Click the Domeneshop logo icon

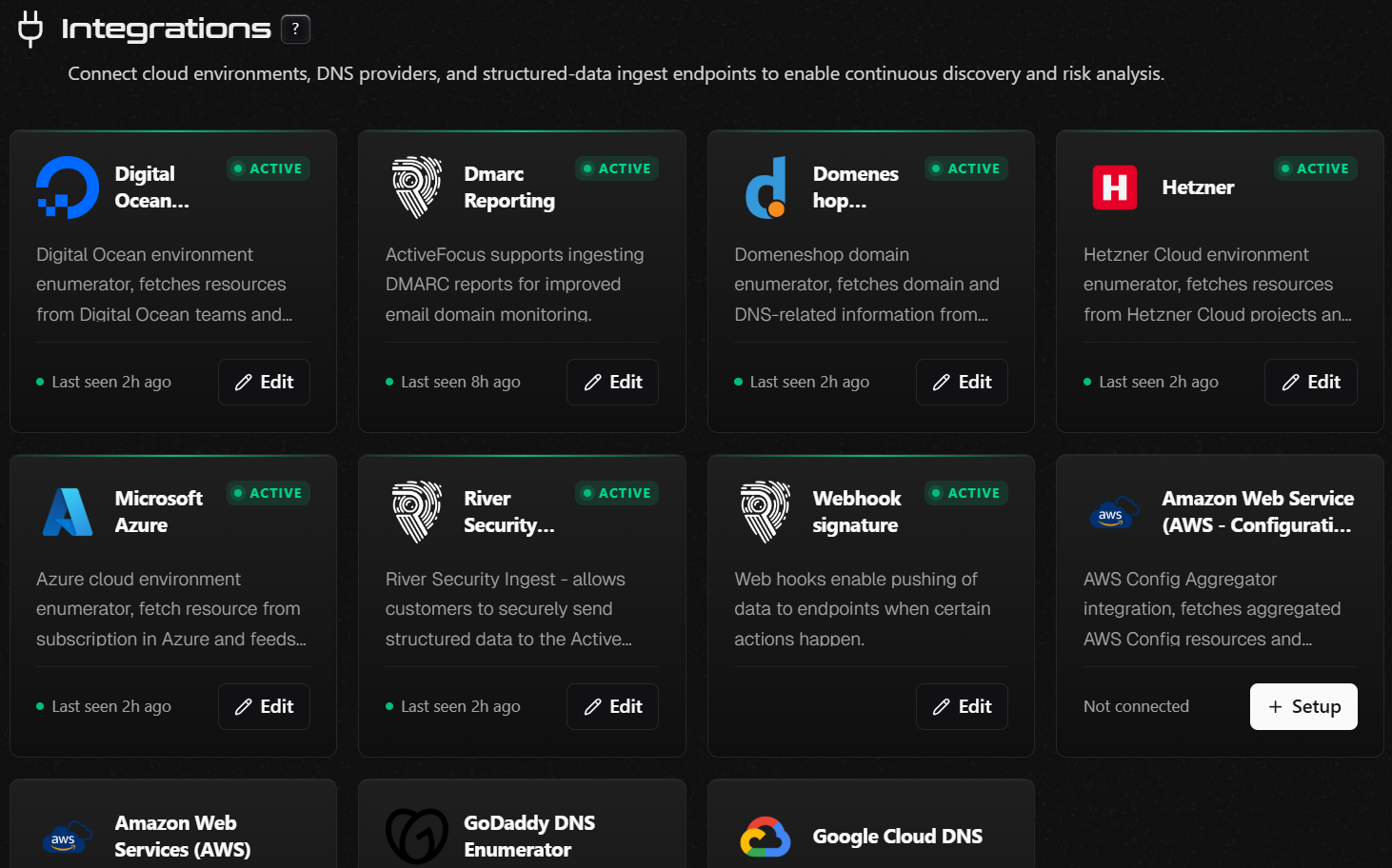pos(766,187)
